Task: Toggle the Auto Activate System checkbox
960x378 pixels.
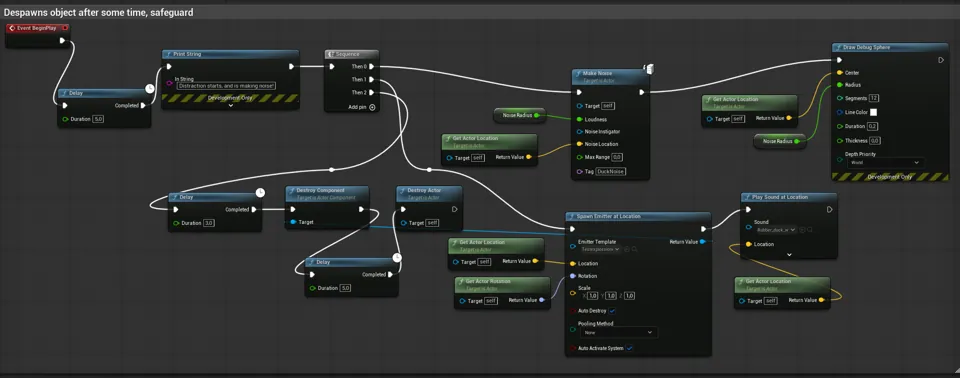Action: 629,349
